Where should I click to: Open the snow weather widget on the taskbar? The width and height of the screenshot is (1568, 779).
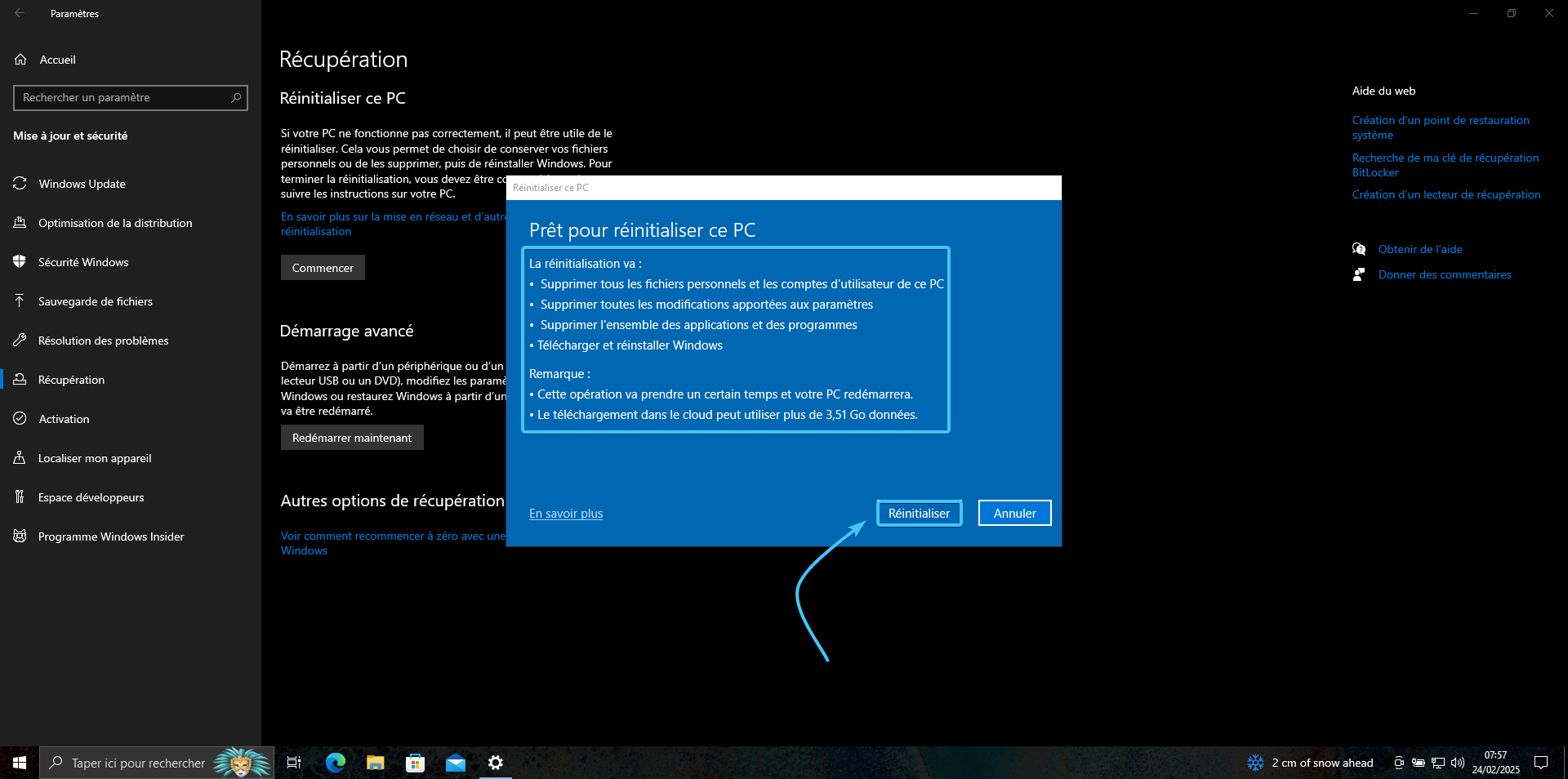1310,763
